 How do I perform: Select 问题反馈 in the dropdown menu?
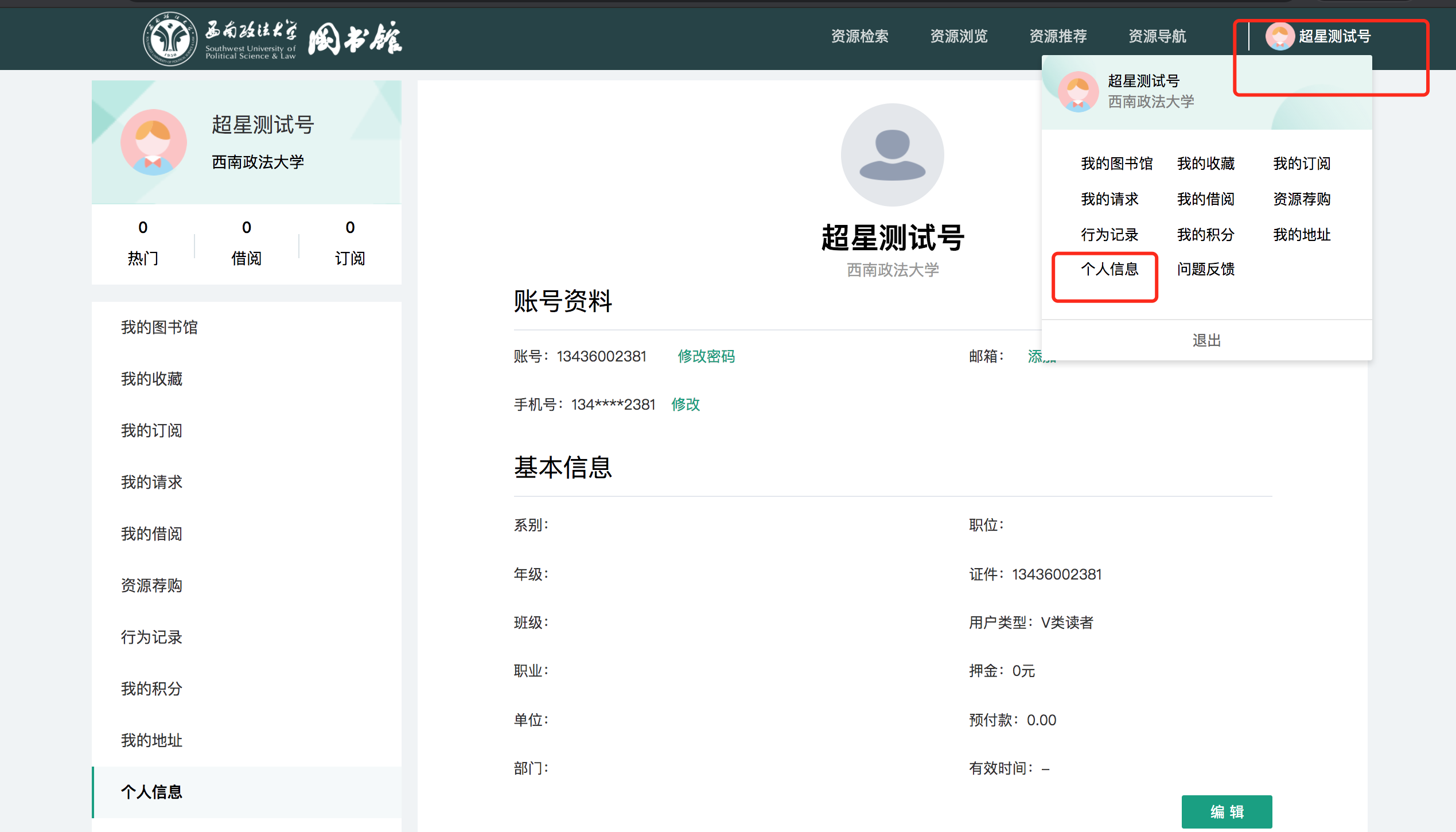[x=1205, y=269]
